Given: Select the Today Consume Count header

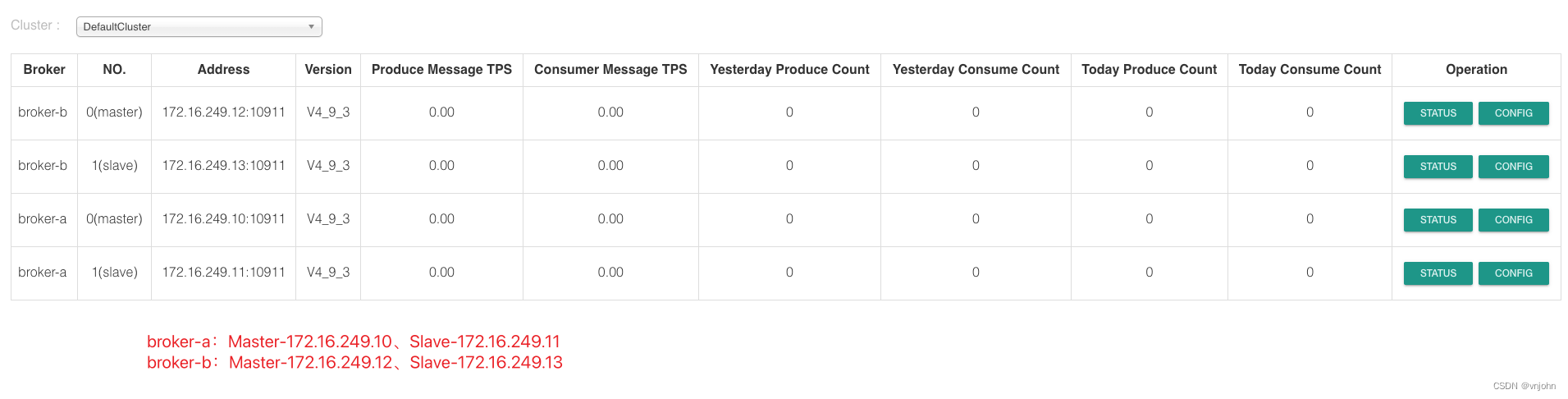Looking at the screenshot, I should click(x=1310, y=70).
